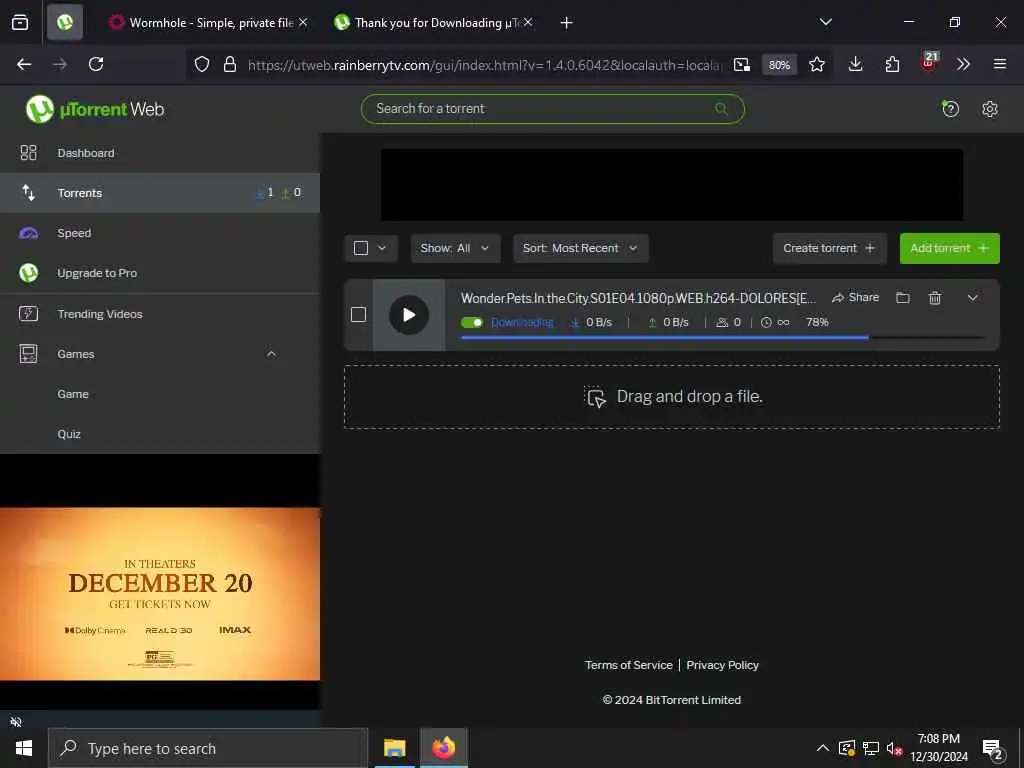Screen dimensions: 1024x768
Task: Reload the page
Action: (x=96, y=64)
